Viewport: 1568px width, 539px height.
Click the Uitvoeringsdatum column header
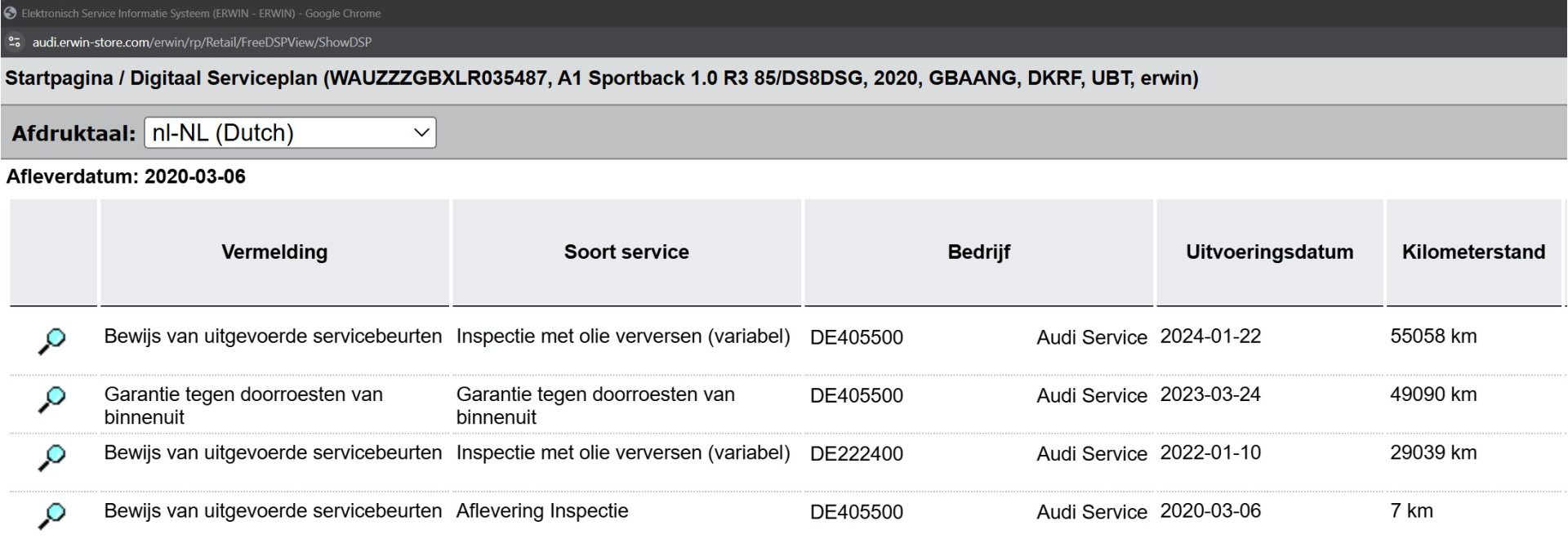point(1269,252)
